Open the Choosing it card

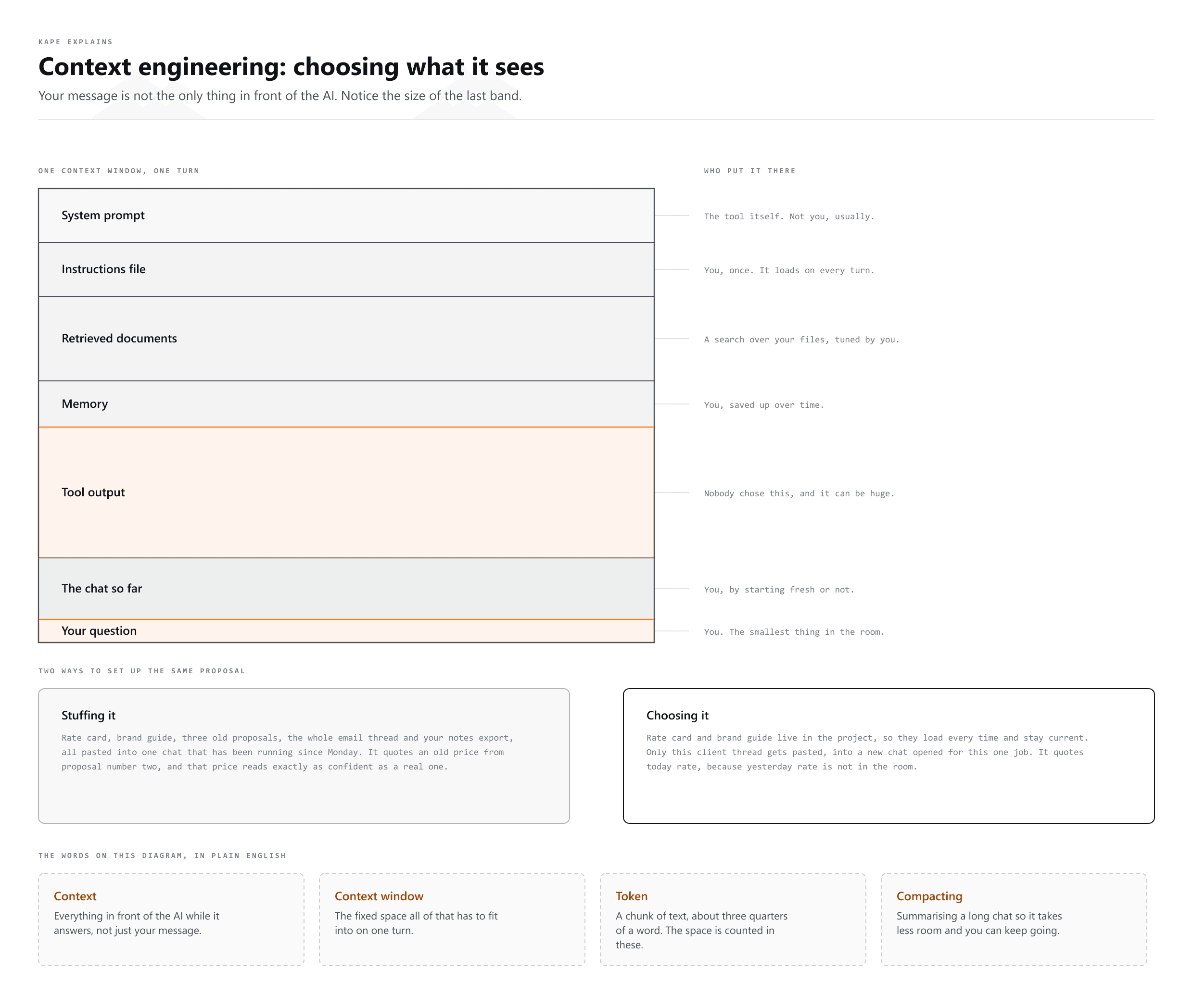[x=888, y=756]
